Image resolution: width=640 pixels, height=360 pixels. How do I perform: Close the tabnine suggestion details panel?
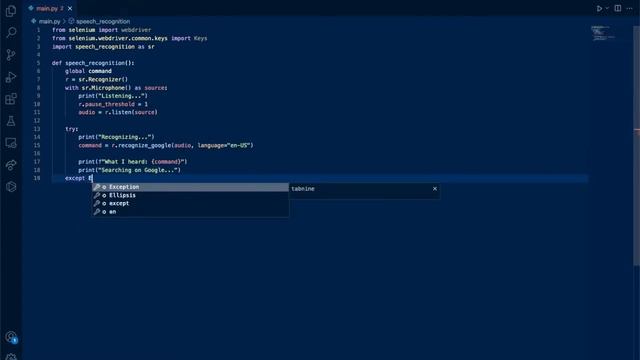pyautogui.click(x=435, y=189)
